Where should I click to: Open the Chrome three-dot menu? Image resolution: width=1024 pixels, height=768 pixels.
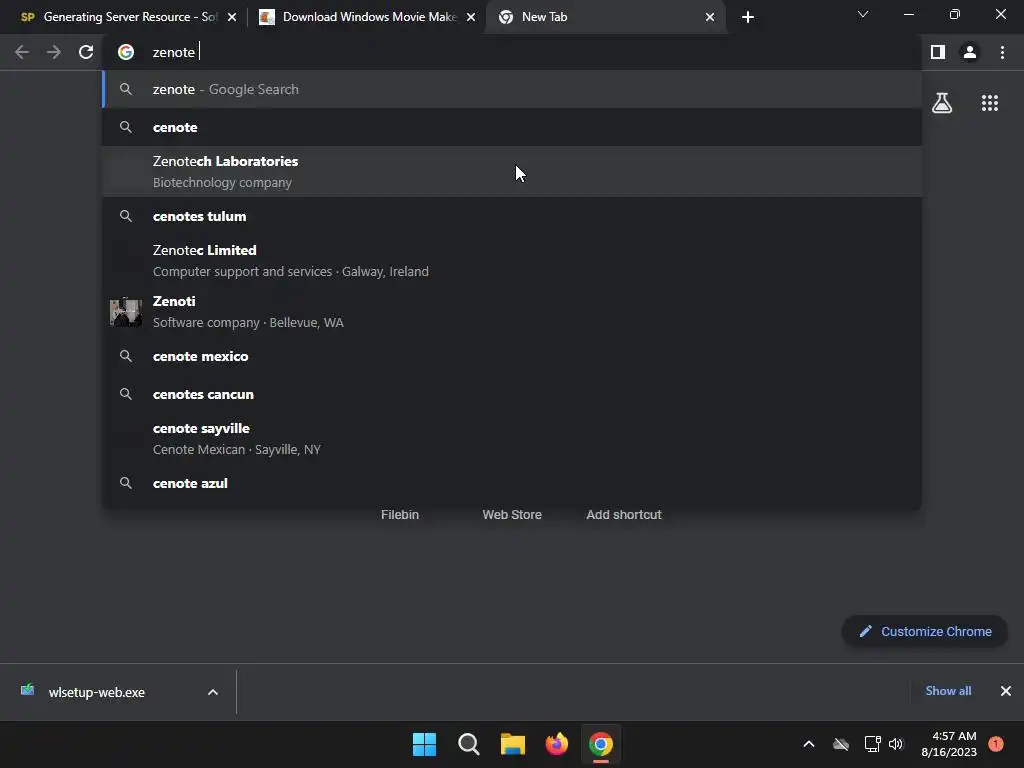click(x=1002, y=52)
